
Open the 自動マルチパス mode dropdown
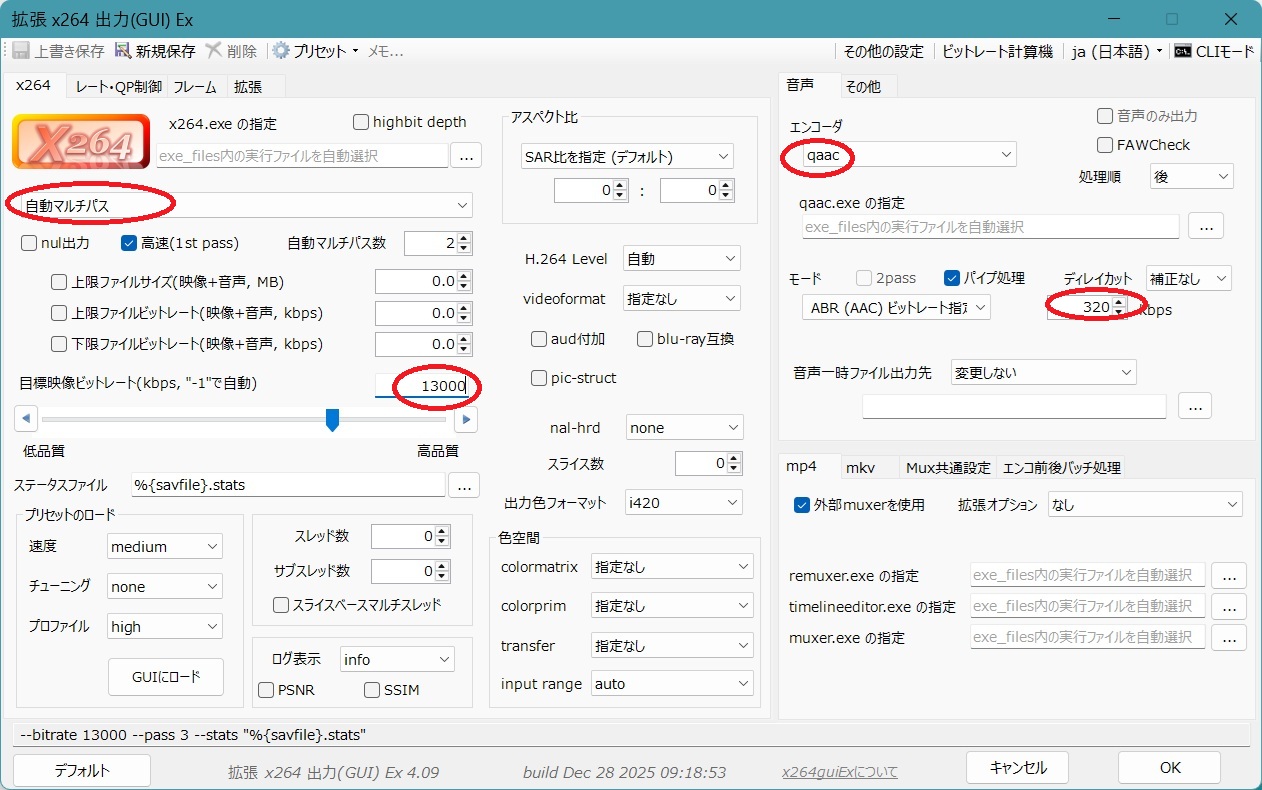(240, 205)
